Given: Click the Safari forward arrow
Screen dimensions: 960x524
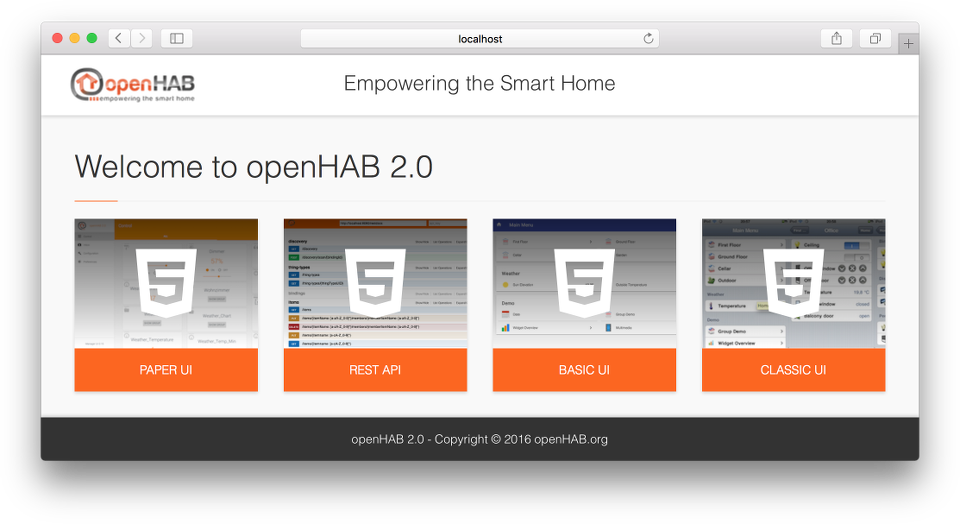Looking at the screenshot, I should 142,38.
